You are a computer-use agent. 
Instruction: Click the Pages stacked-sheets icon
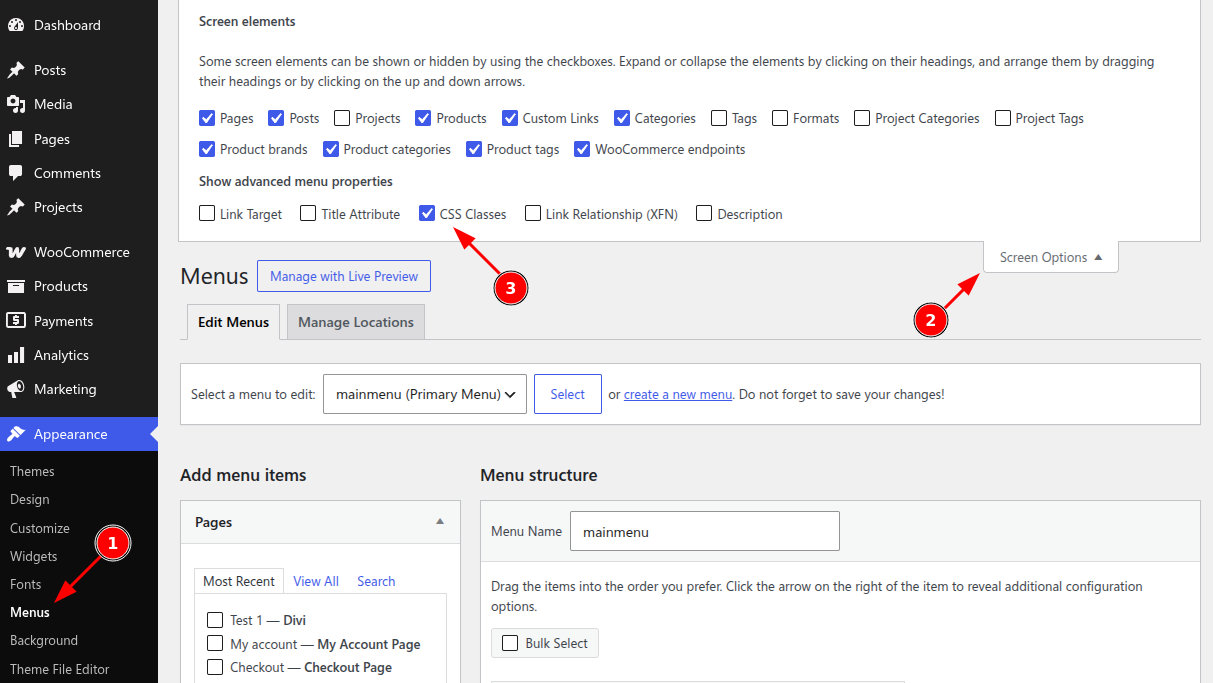(x=16, y=139)
